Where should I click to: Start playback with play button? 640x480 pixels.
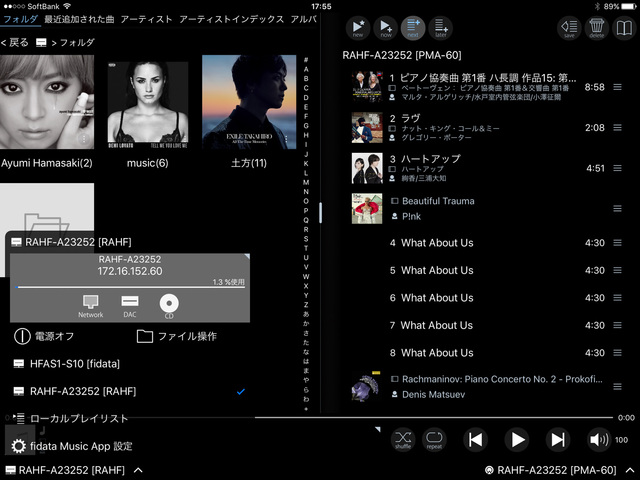517,440
